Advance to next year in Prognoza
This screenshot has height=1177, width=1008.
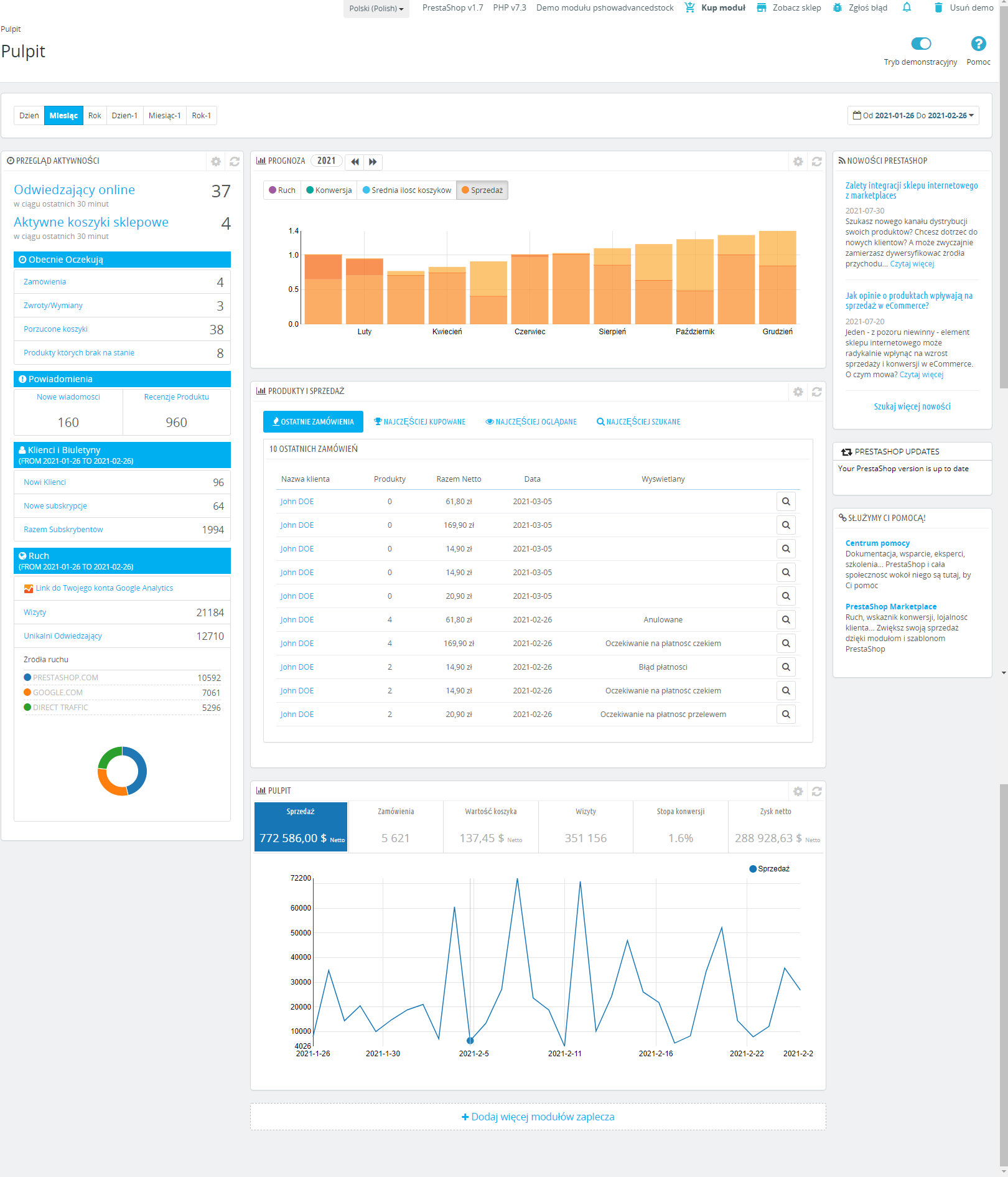[x=373, y=162]
